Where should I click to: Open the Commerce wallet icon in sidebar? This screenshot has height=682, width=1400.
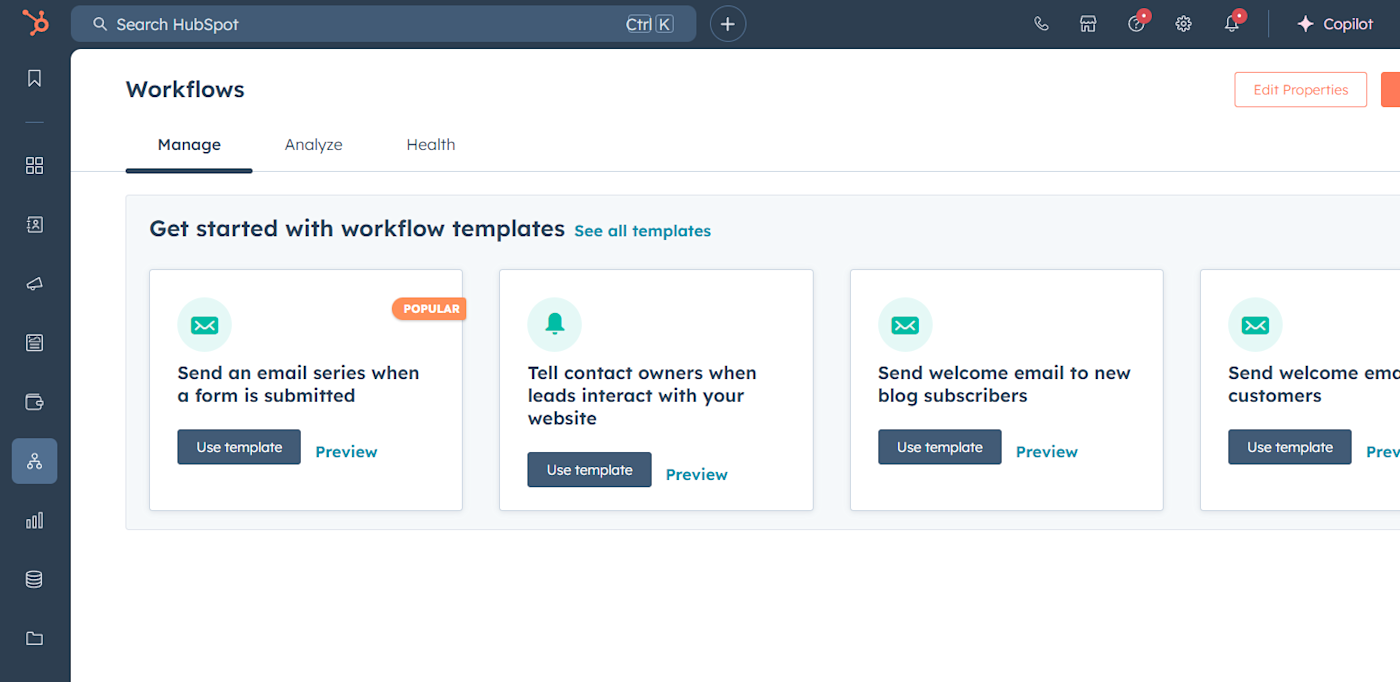point(35,402)
